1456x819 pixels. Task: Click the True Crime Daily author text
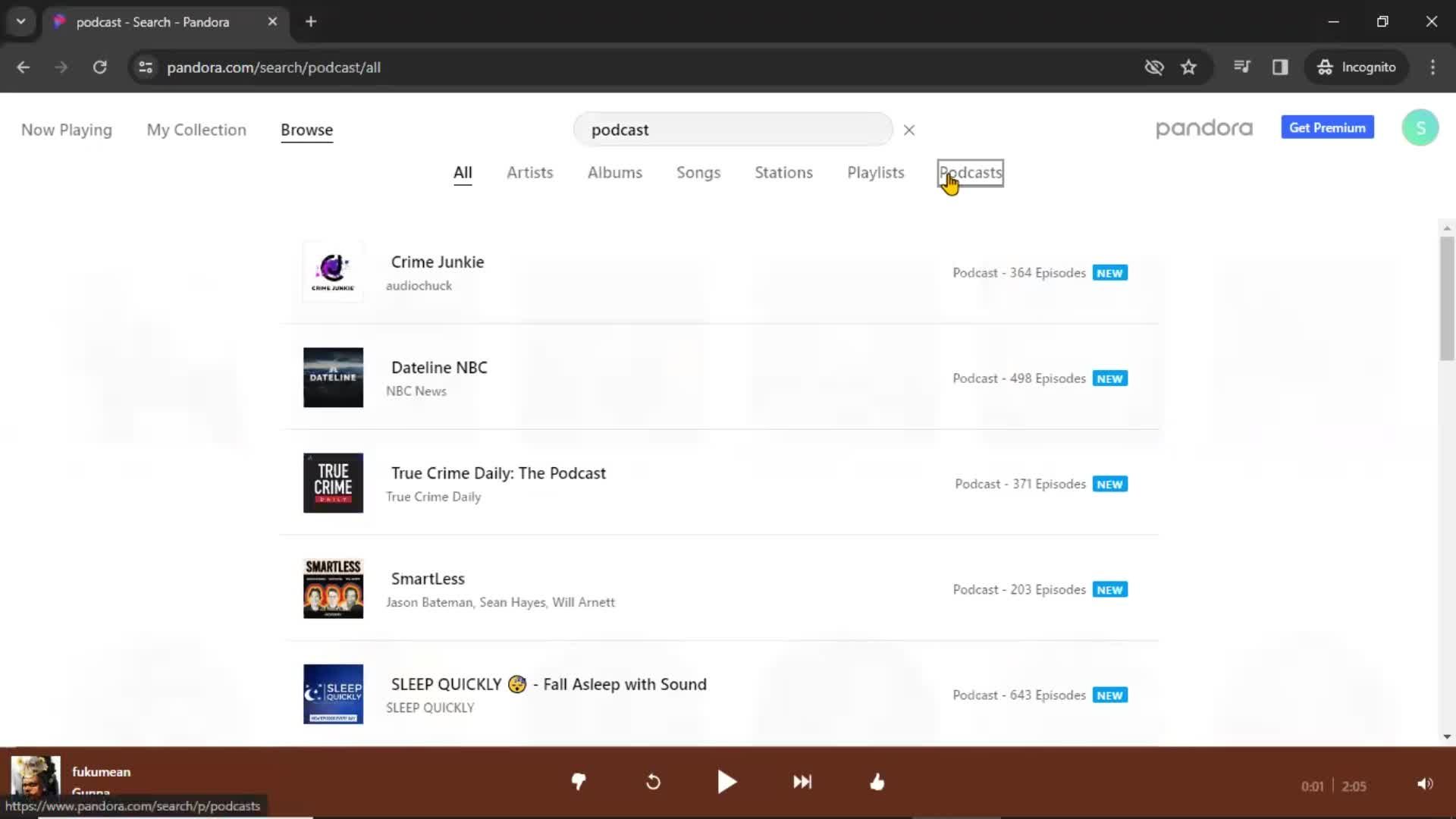tap(433, 497)
